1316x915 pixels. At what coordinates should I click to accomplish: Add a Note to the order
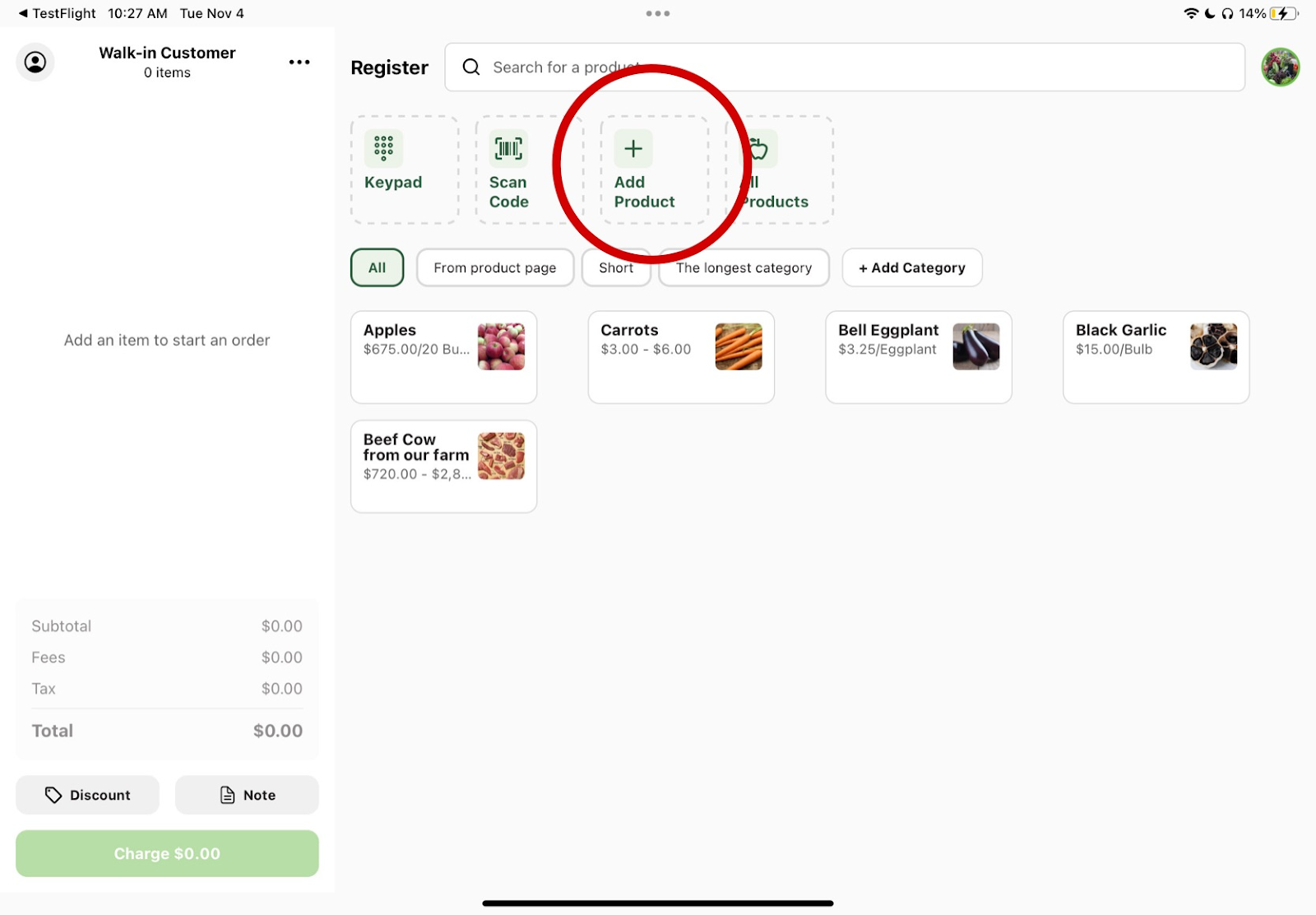coord(247,795)
